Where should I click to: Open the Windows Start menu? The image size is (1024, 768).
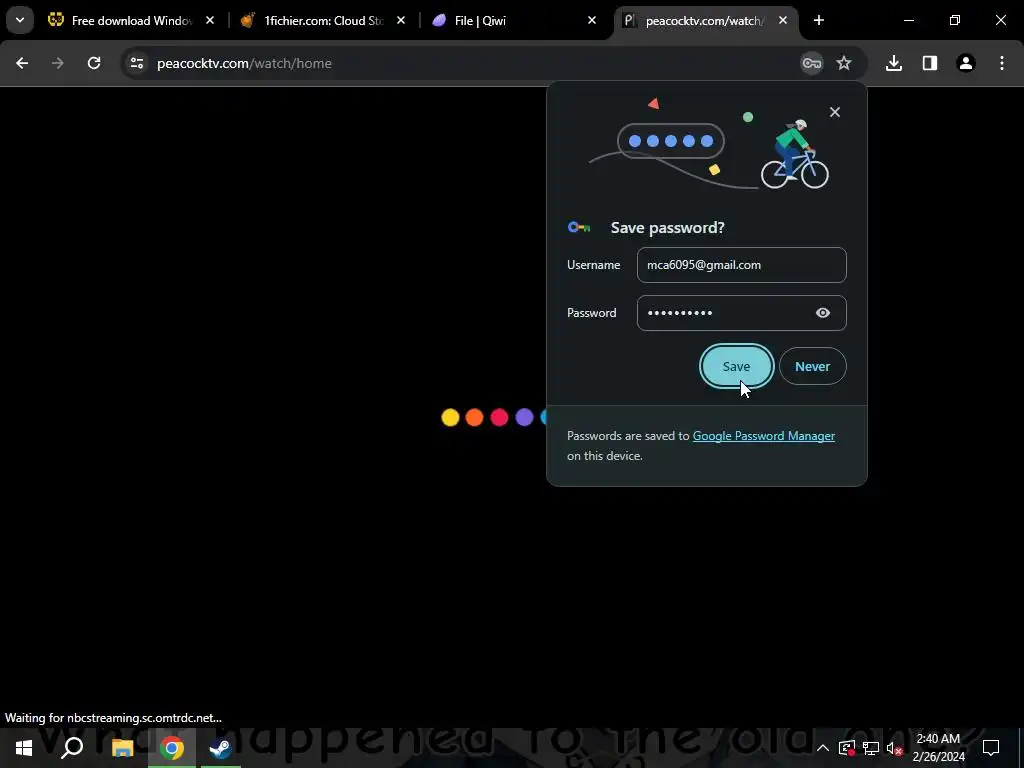click(24, 748)
